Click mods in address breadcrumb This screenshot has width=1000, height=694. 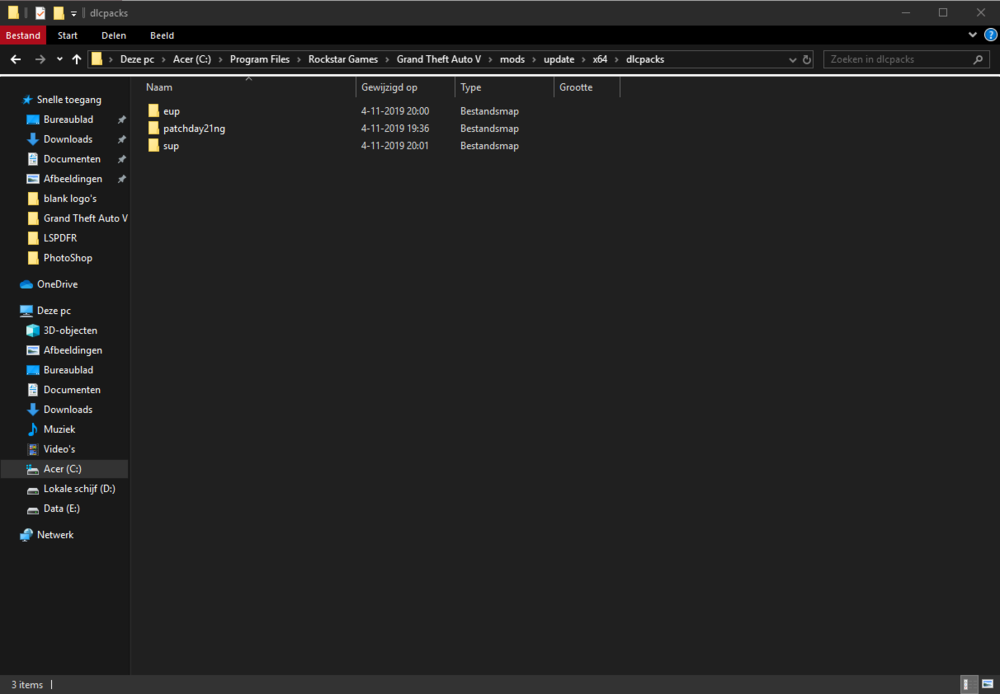click(x=512, y=59)
